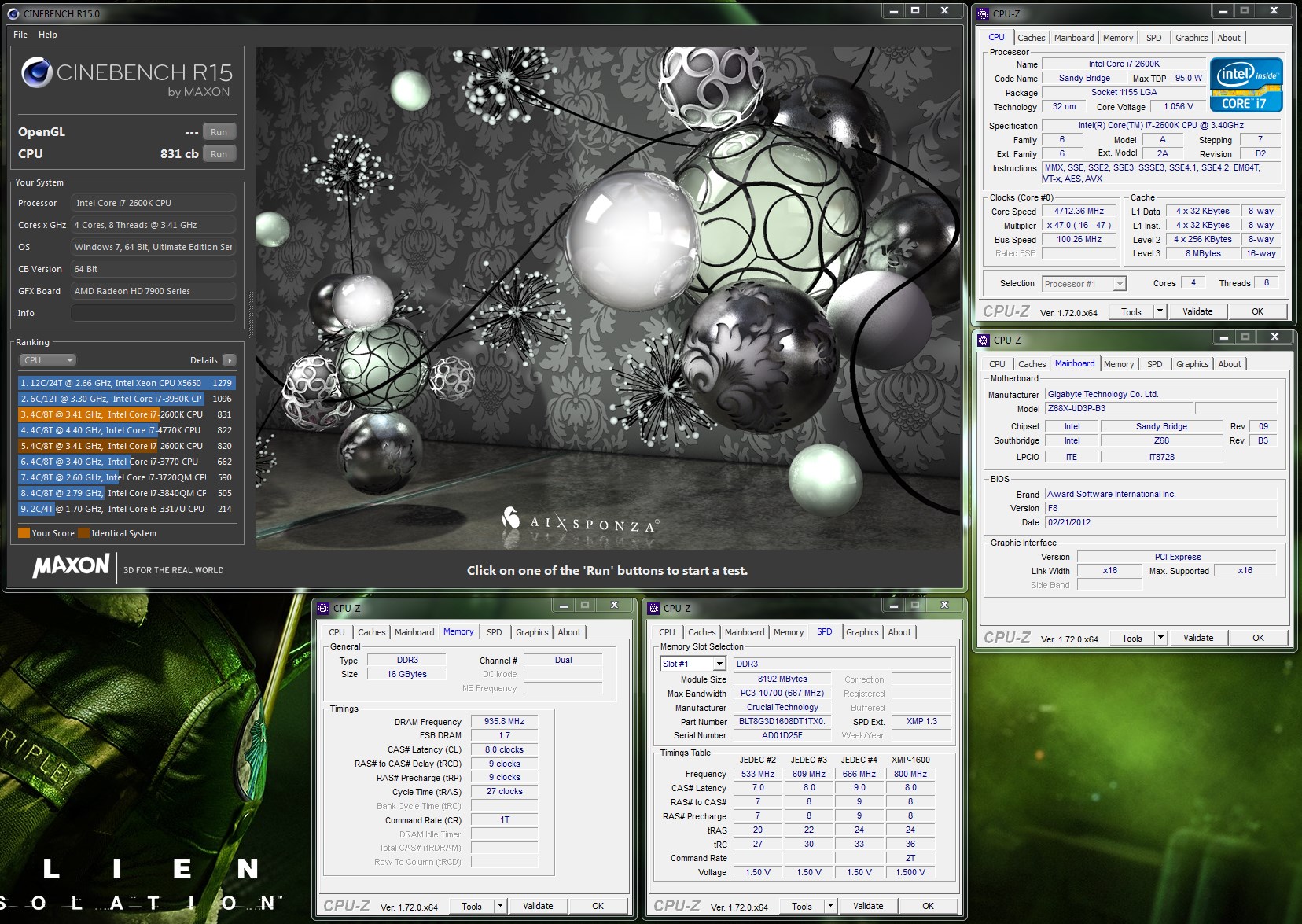Select ranking row i7-3770 score 662
This screenshot has width=1302, height=924.
[127, 462]
